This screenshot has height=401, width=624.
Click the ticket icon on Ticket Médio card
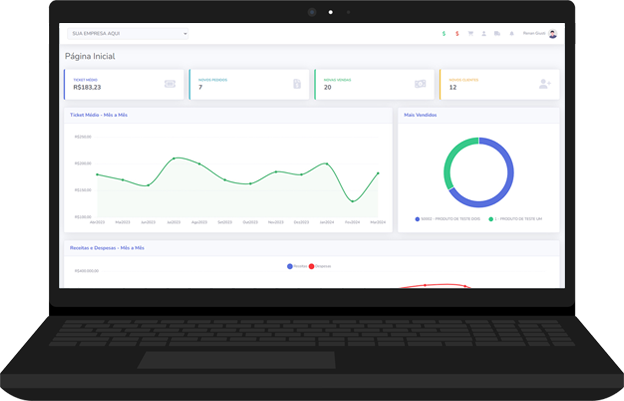[x=170, y=84]
